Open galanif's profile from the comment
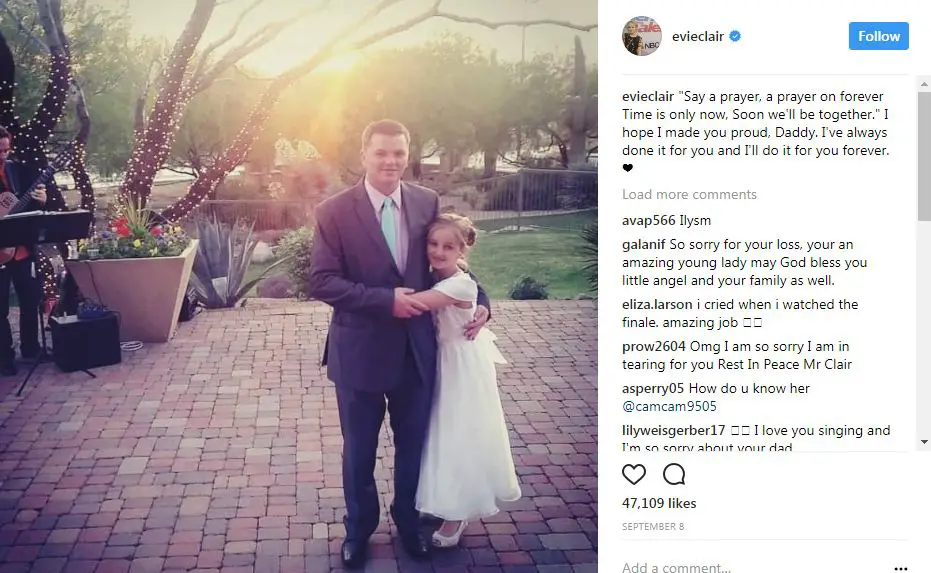931x573 pixels. pyautogui.click(x=644, y=245)
